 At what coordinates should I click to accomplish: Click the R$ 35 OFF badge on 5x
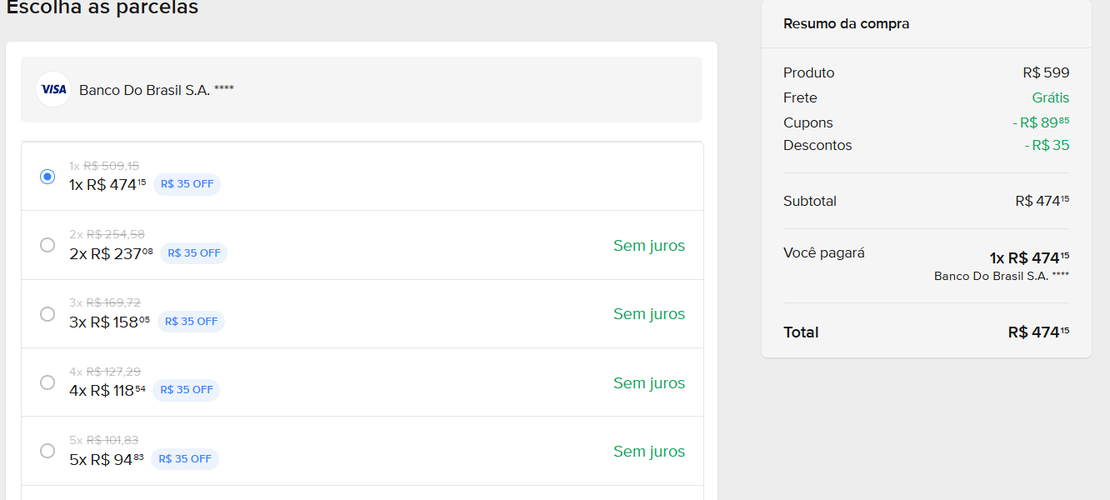click(185, 459)
